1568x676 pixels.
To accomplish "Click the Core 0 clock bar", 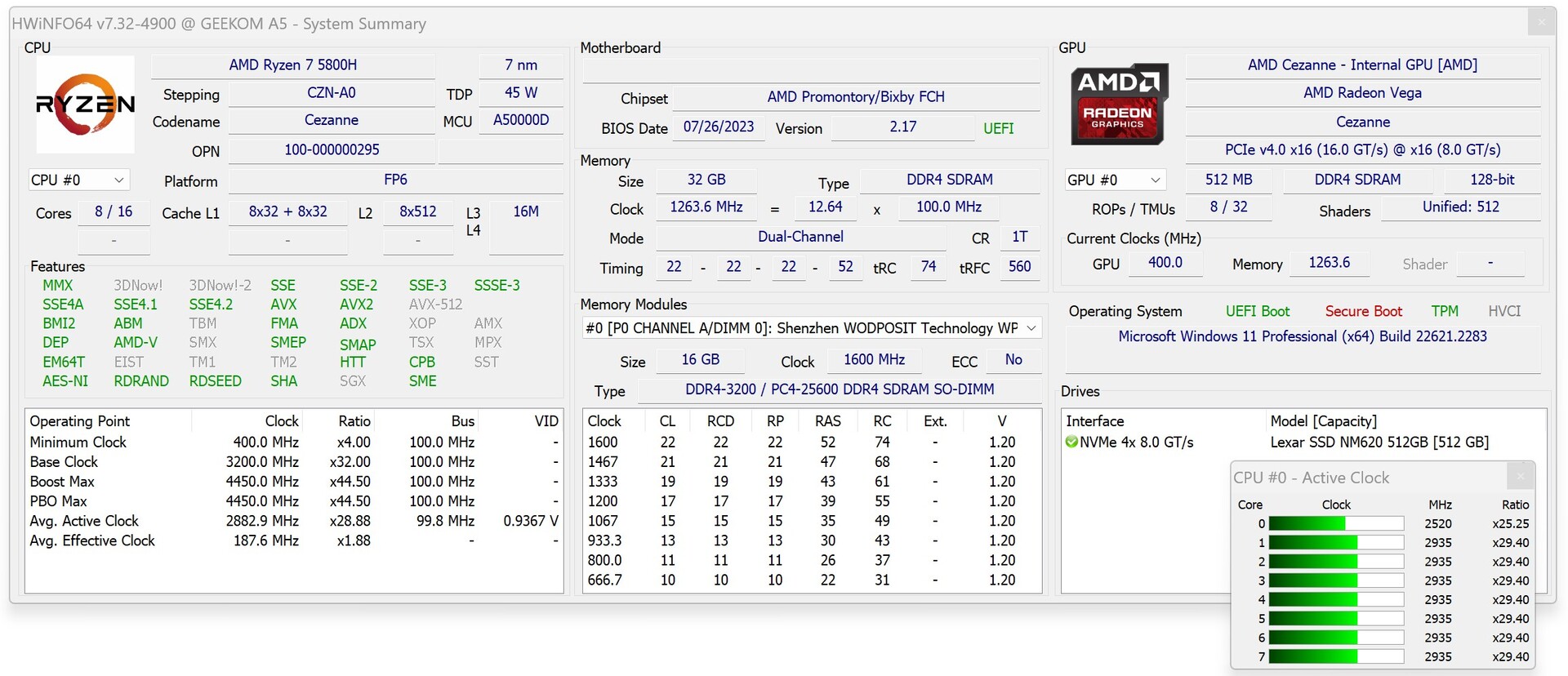I will coord(1335,524).
